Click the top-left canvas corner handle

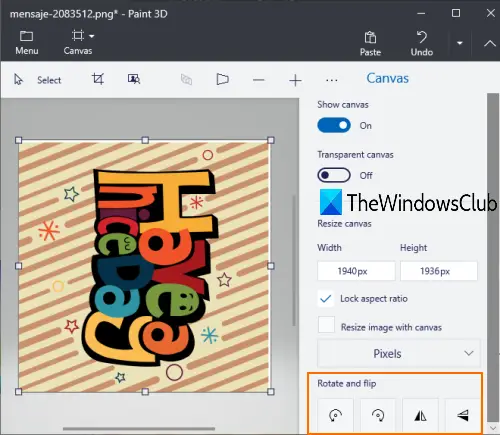point(19,140)
